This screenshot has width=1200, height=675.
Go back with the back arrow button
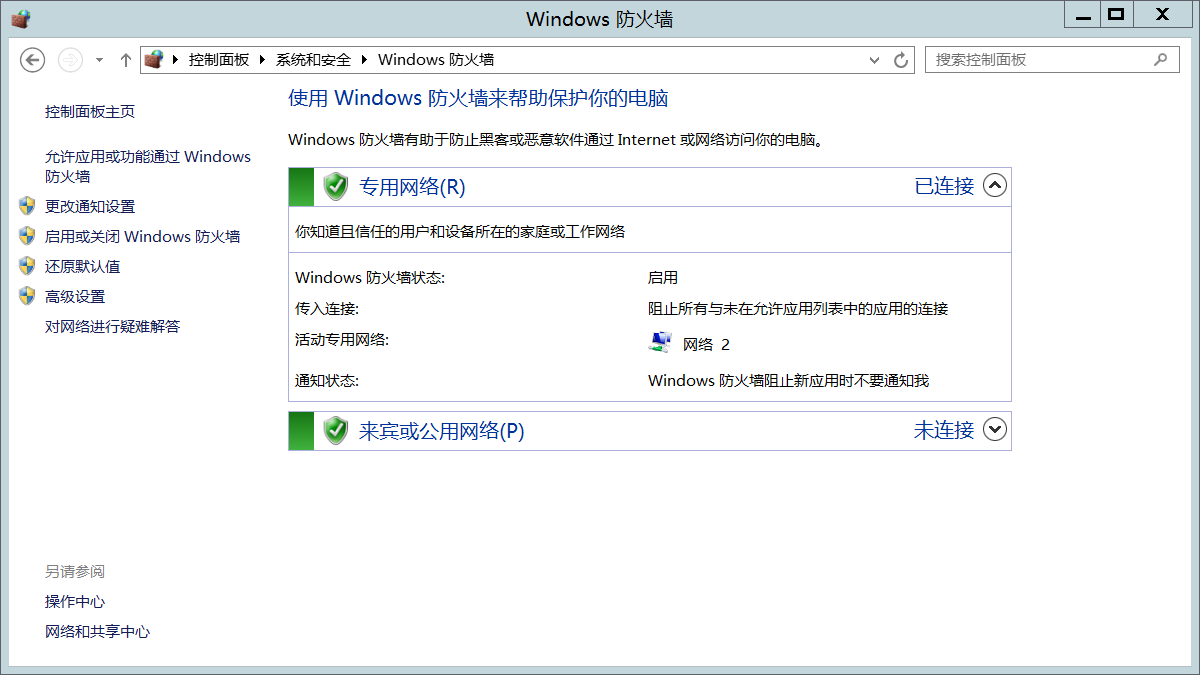pos(33,60)
